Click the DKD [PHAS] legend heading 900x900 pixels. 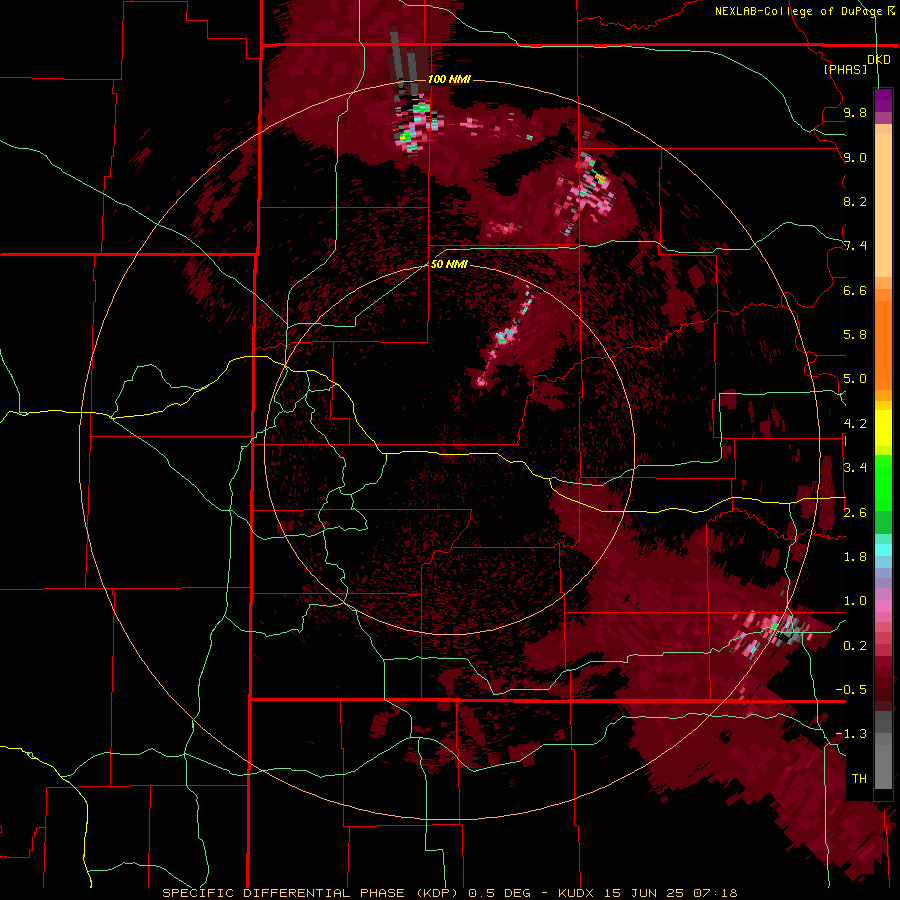click(856, 64)
